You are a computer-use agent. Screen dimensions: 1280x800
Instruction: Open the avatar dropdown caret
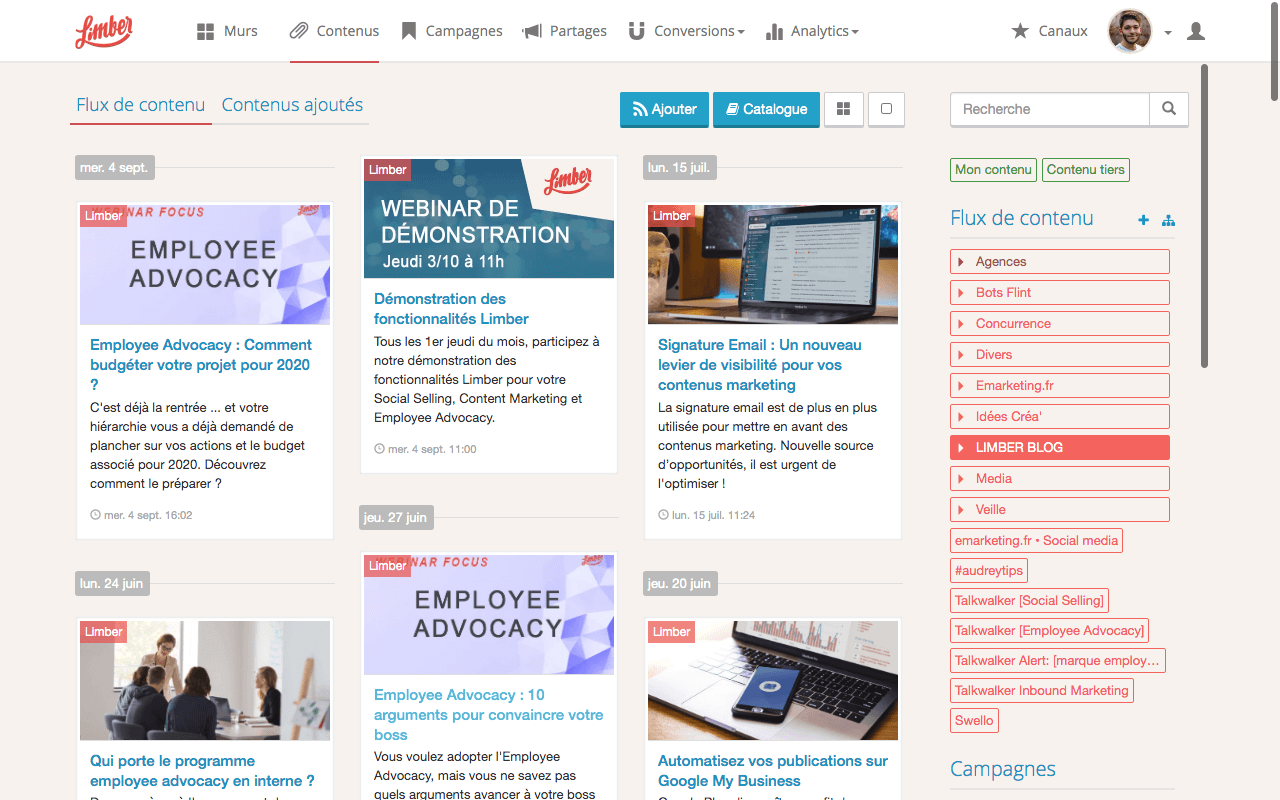pyautogui.click(x=1168, y=33)
